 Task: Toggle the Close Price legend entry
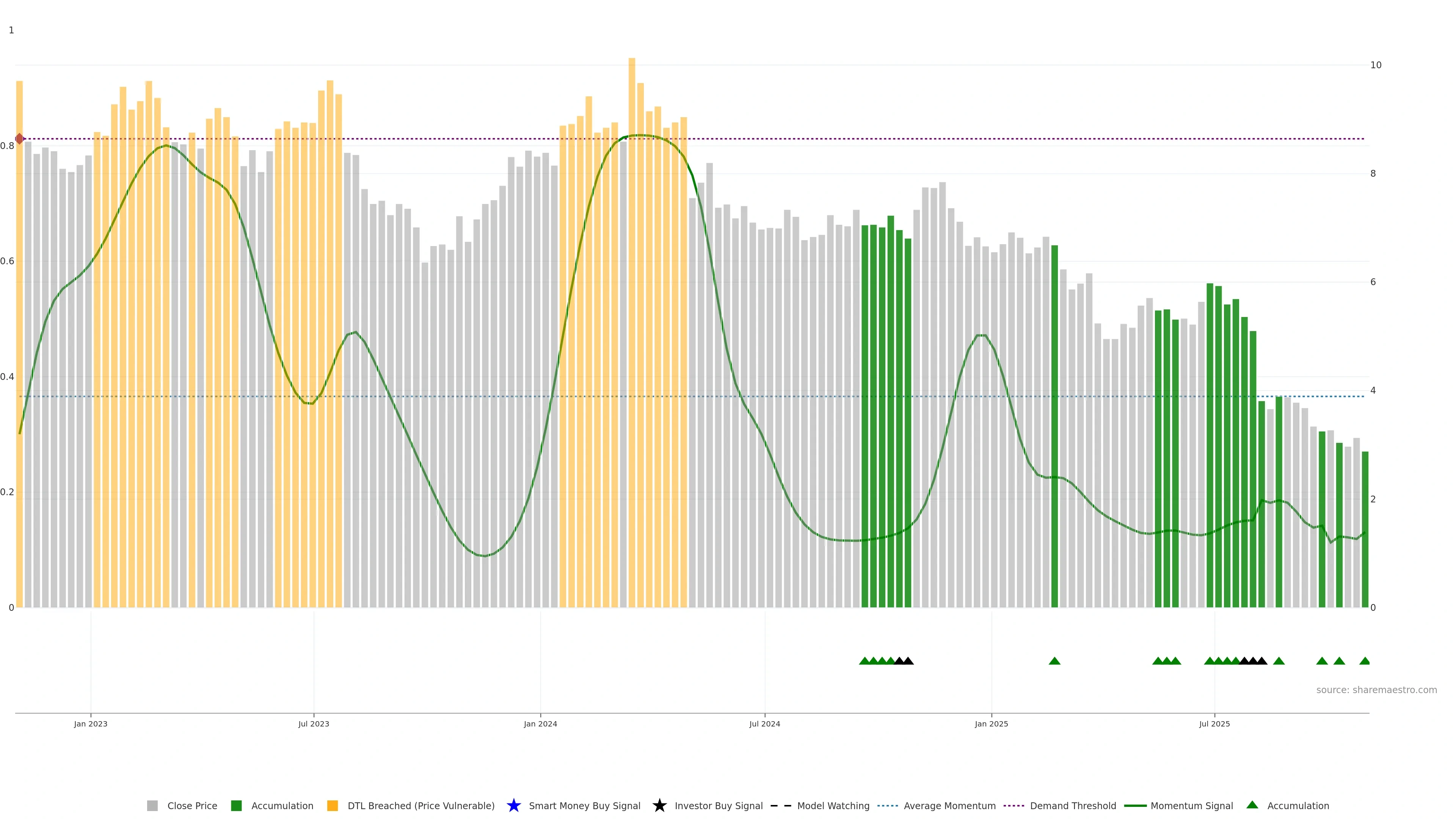click(191, 805)
